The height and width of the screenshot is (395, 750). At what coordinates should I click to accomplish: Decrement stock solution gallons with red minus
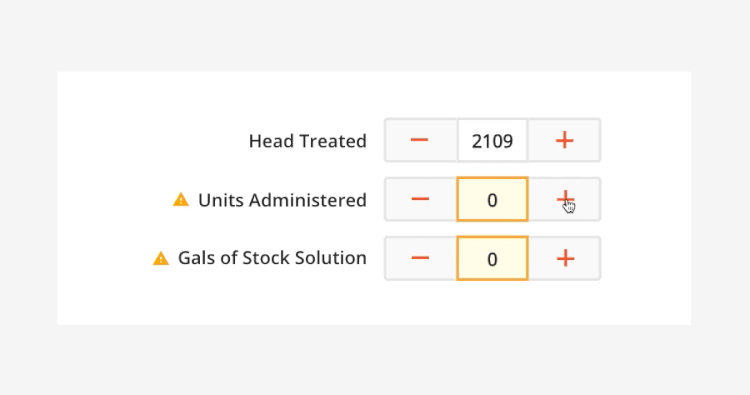click(x=420, y=258)
